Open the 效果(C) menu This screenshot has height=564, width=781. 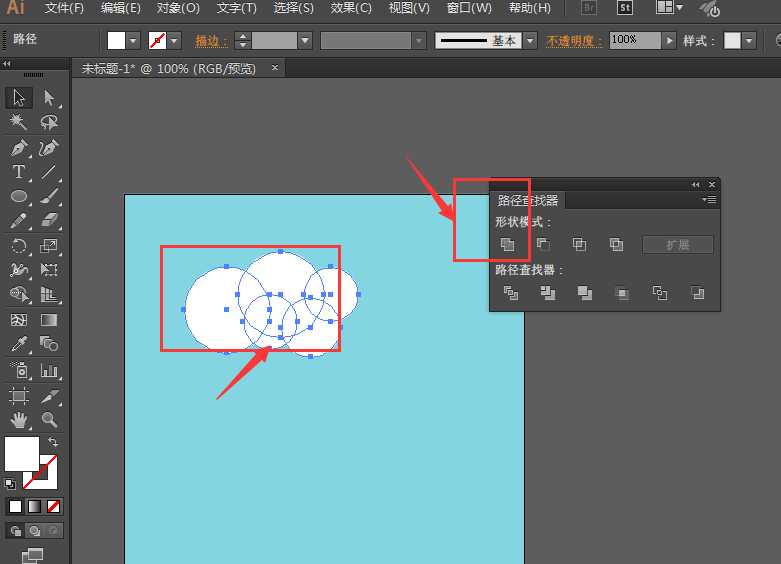pos(351,8)
